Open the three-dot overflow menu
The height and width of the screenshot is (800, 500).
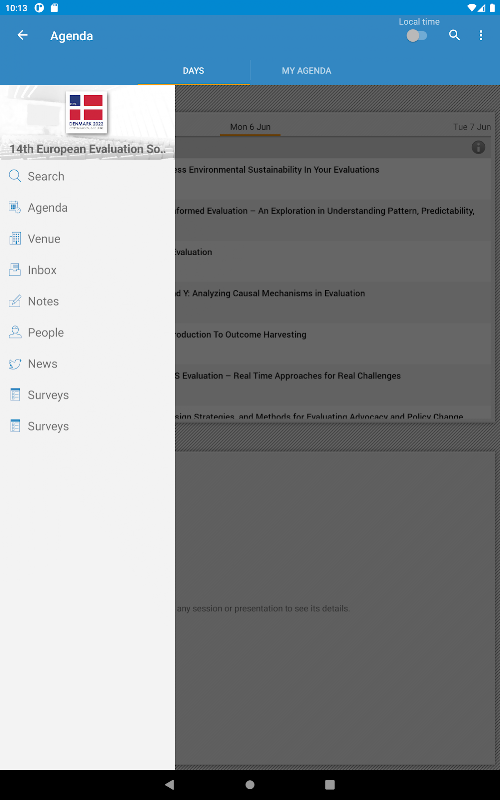[x=481, y=35]
